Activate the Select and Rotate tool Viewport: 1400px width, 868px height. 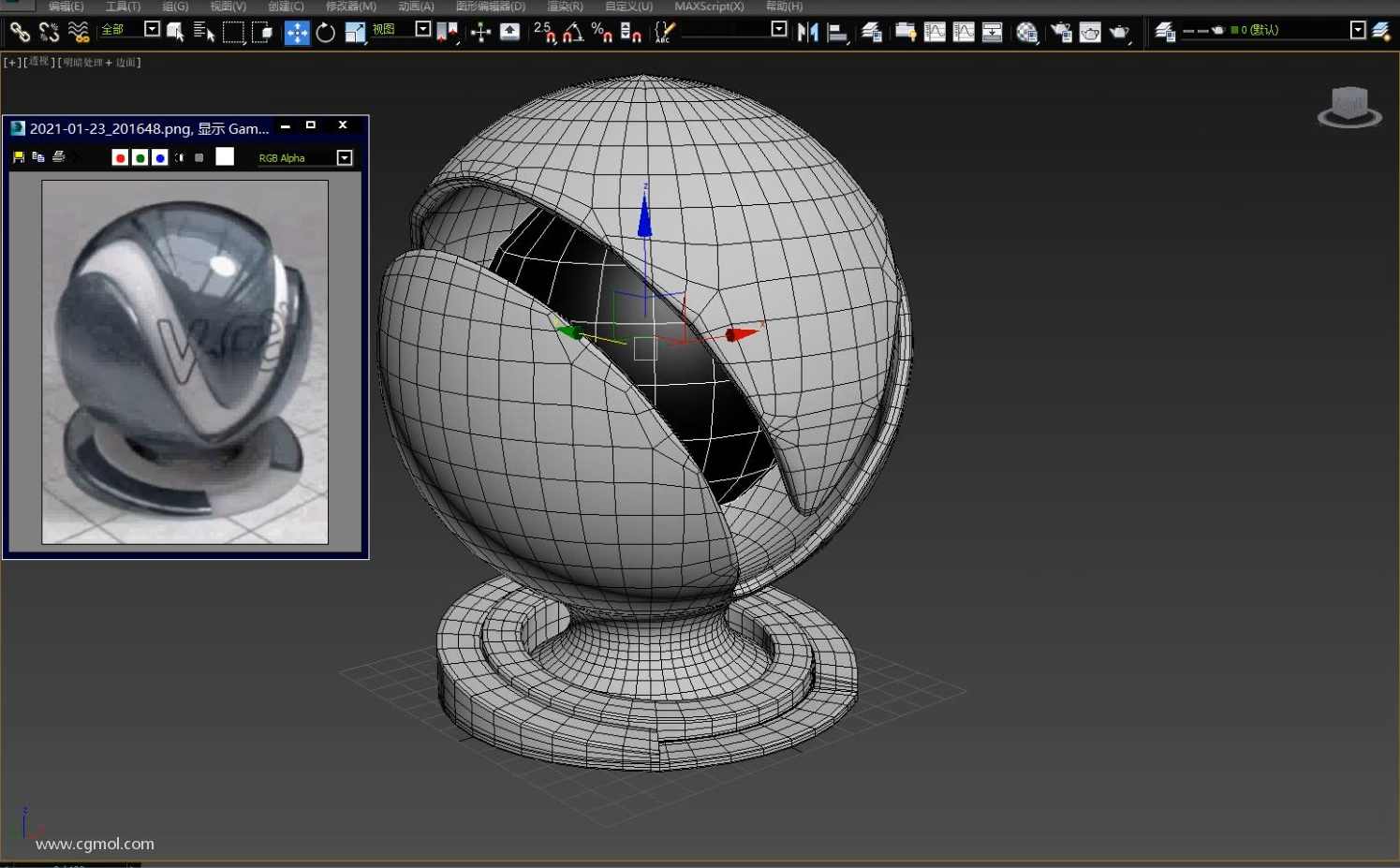point(325,33)
